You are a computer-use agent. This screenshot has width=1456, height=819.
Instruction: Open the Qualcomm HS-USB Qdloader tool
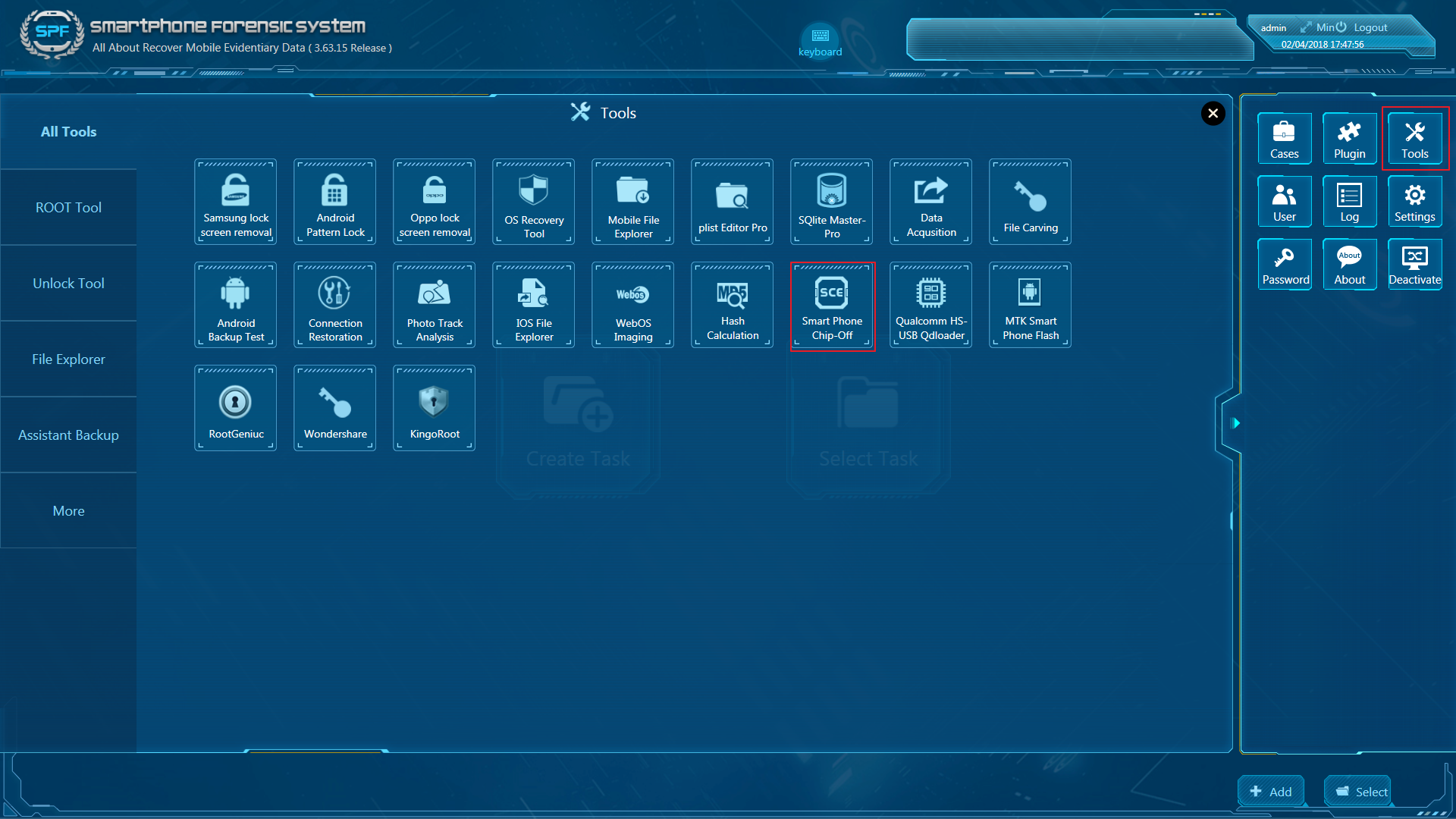930,306
